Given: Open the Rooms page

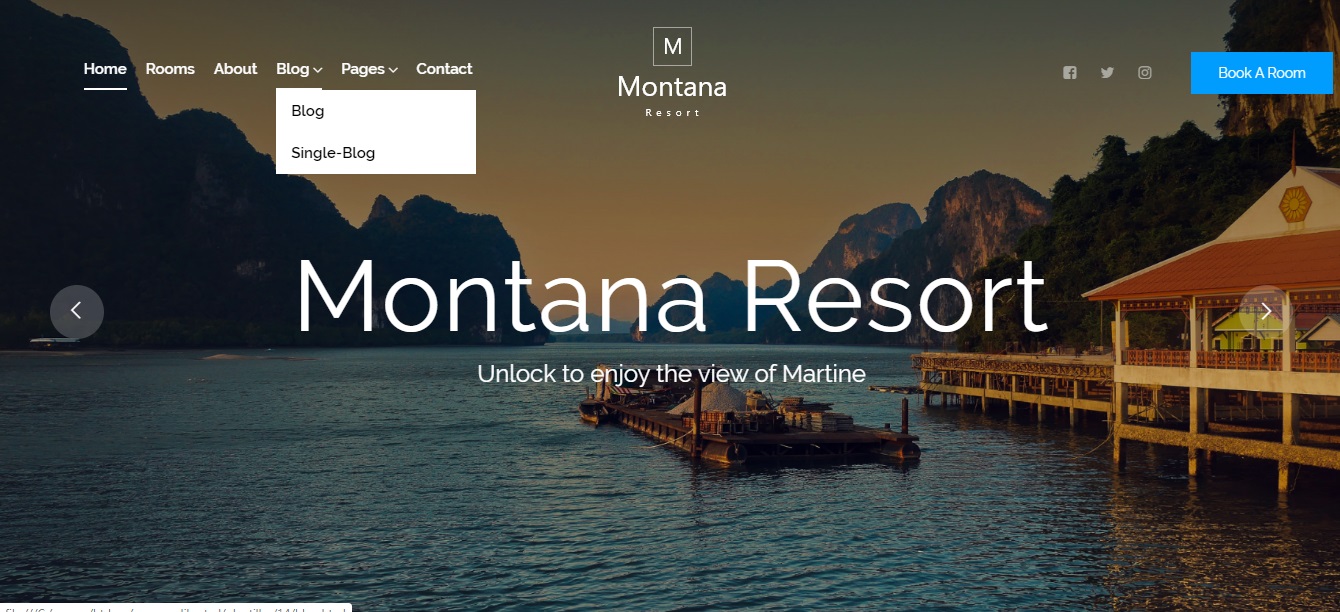Looking at the screenshot, I should 170,69.
